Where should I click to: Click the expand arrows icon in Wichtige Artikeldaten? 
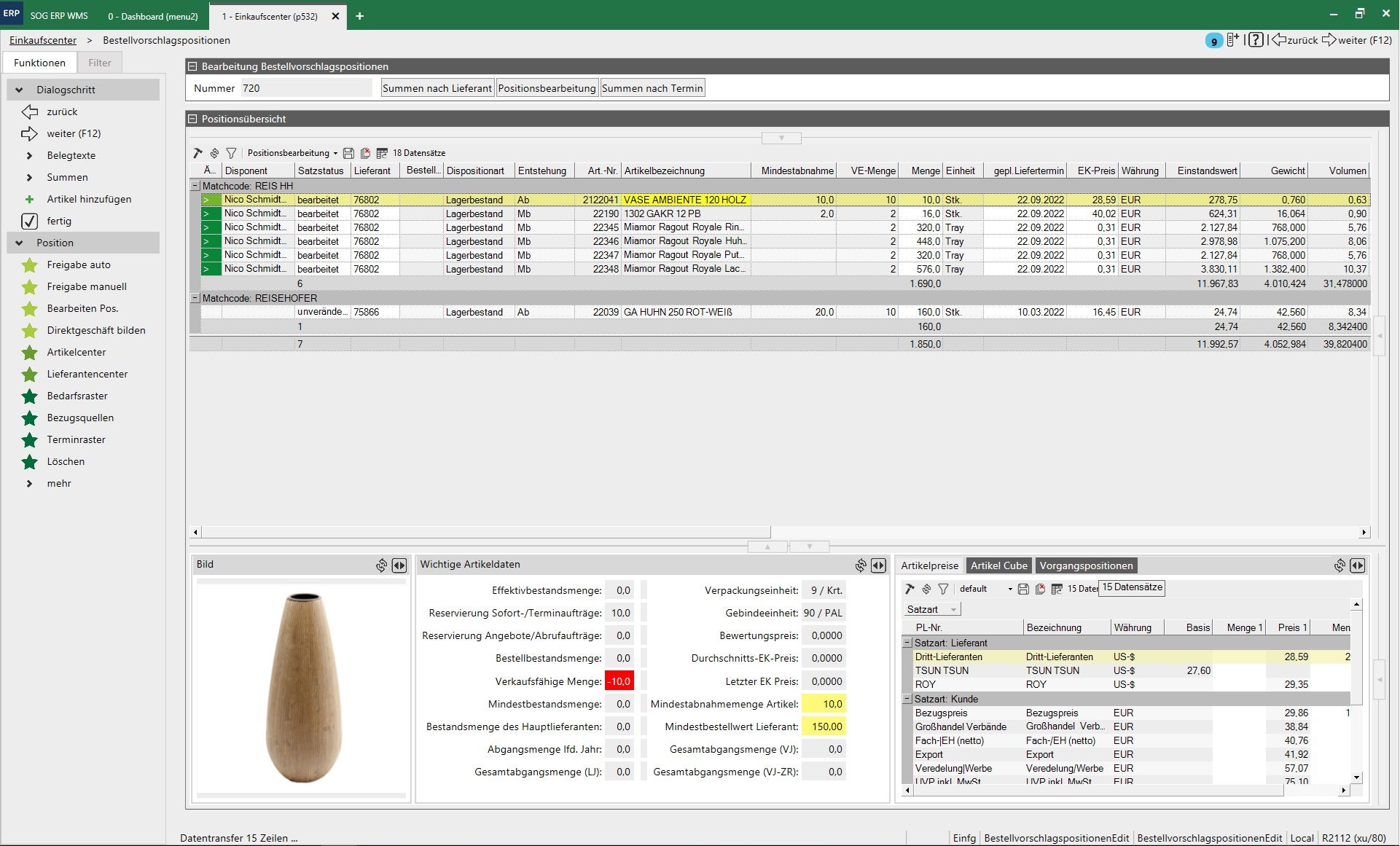click(x=878, y=565)
